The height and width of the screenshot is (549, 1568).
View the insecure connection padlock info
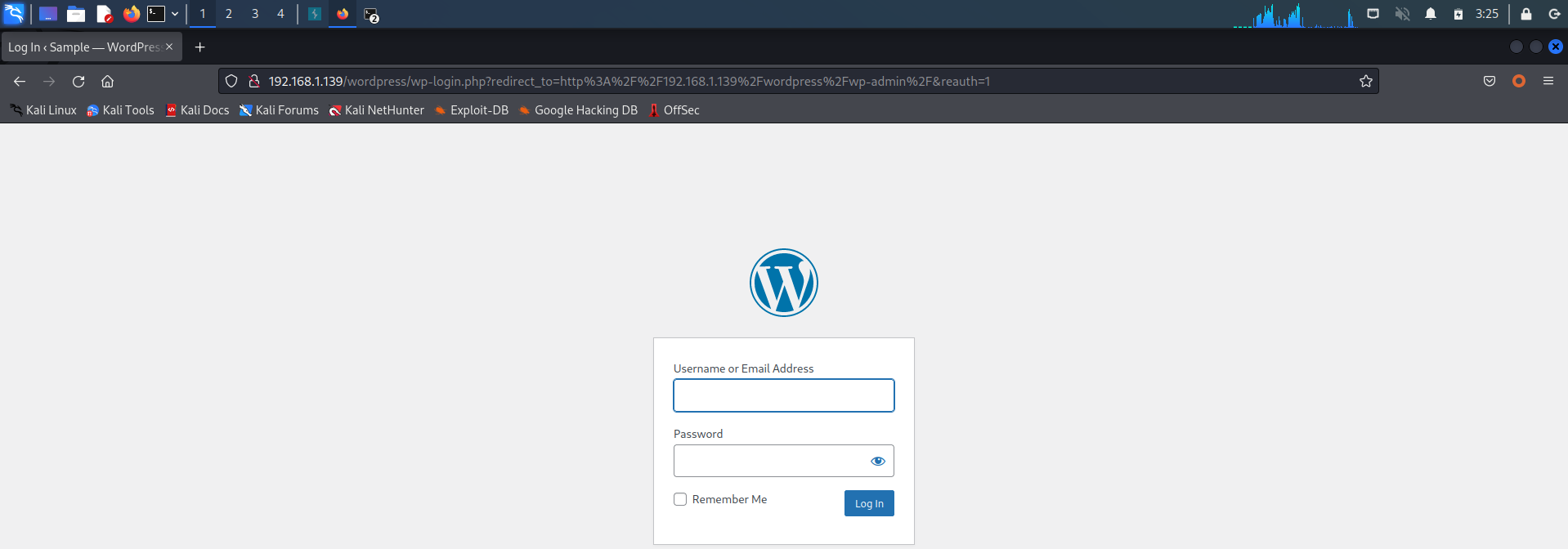pos(254,82)
